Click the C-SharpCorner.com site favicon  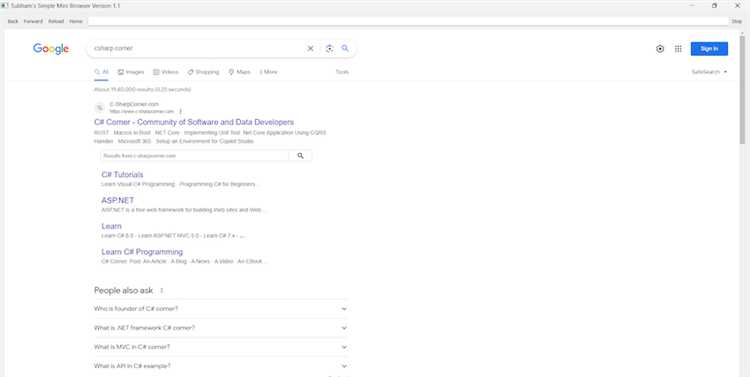(x=99, y=108)
